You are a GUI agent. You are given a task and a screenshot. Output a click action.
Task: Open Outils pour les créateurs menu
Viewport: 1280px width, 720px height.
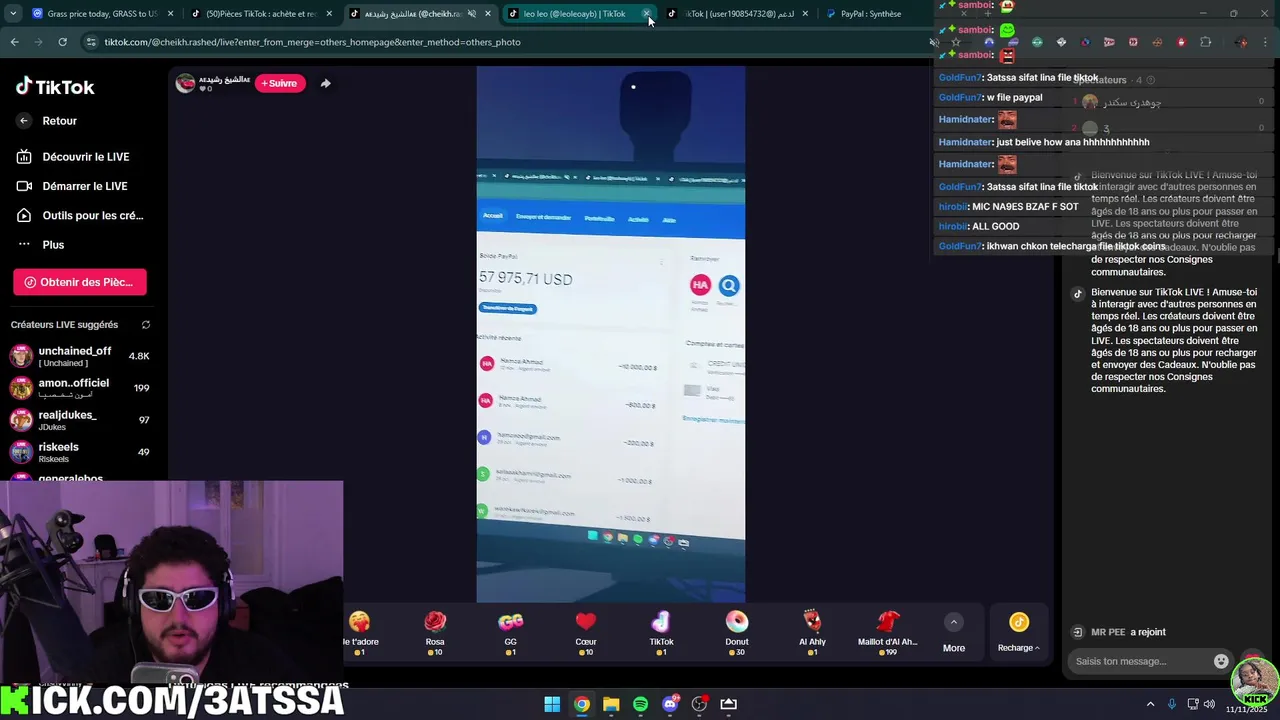[x=81, y=215]
